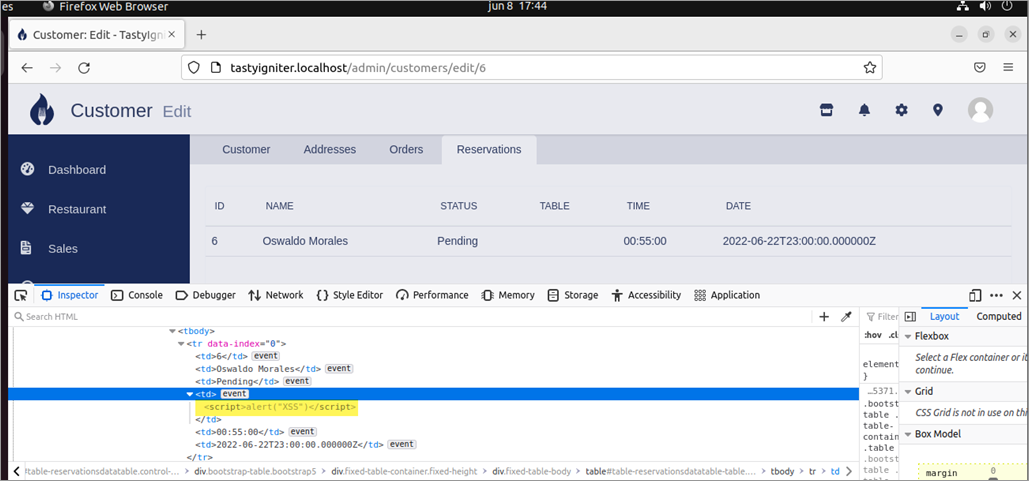The height and width of the screenshot is (481, 1029).
Task: Open the Debugger DevTools tab
Action: tap(205, 295)
